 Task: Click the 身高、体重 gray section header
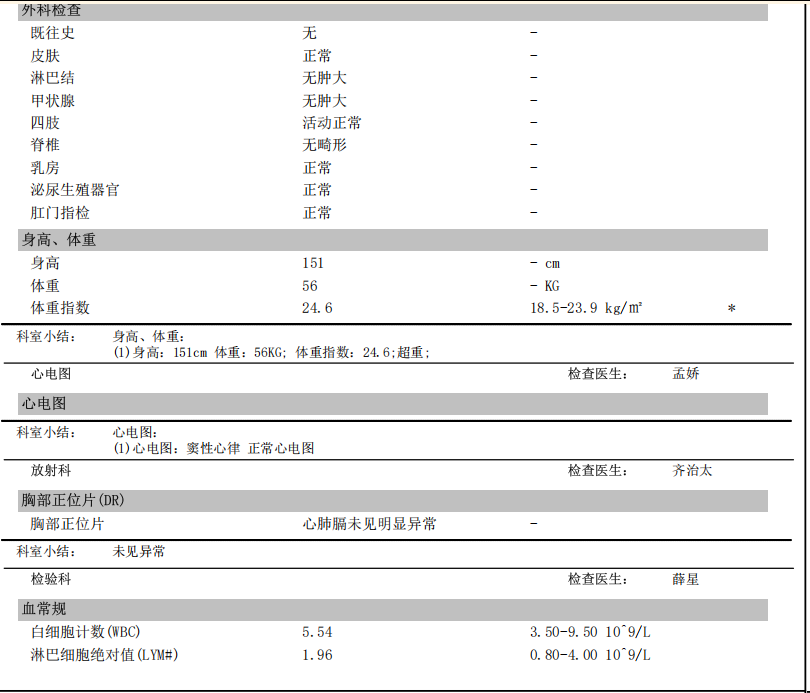tap(59, 240)
